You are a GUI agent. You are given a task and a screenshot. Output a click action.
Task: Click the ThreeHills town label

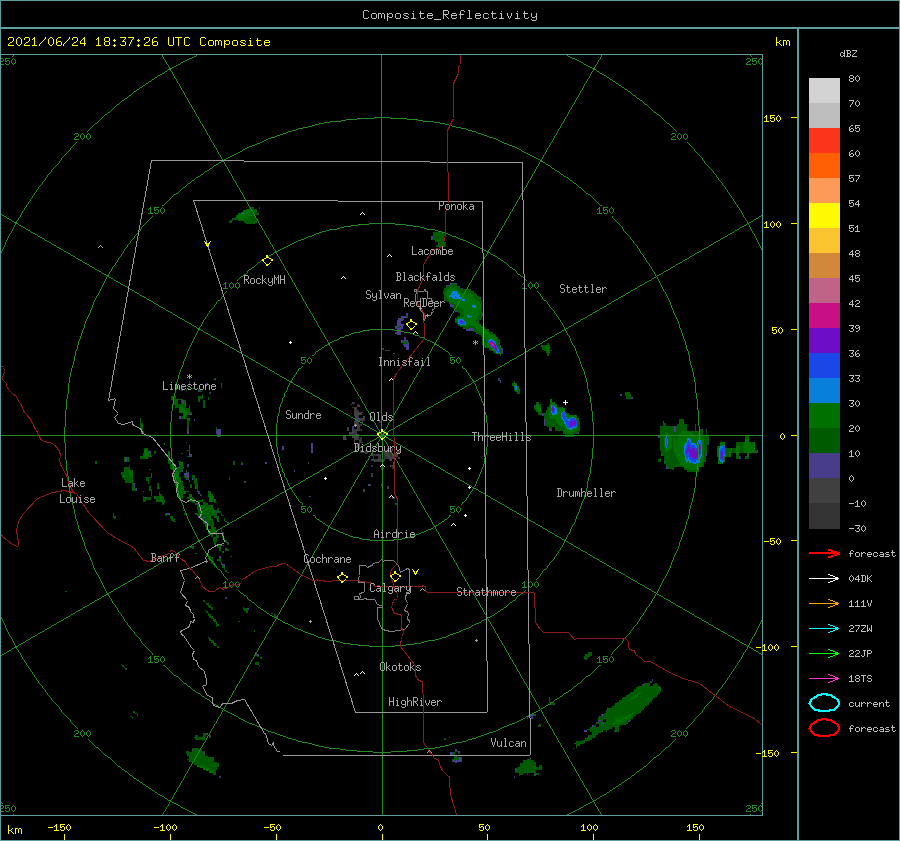501,437
